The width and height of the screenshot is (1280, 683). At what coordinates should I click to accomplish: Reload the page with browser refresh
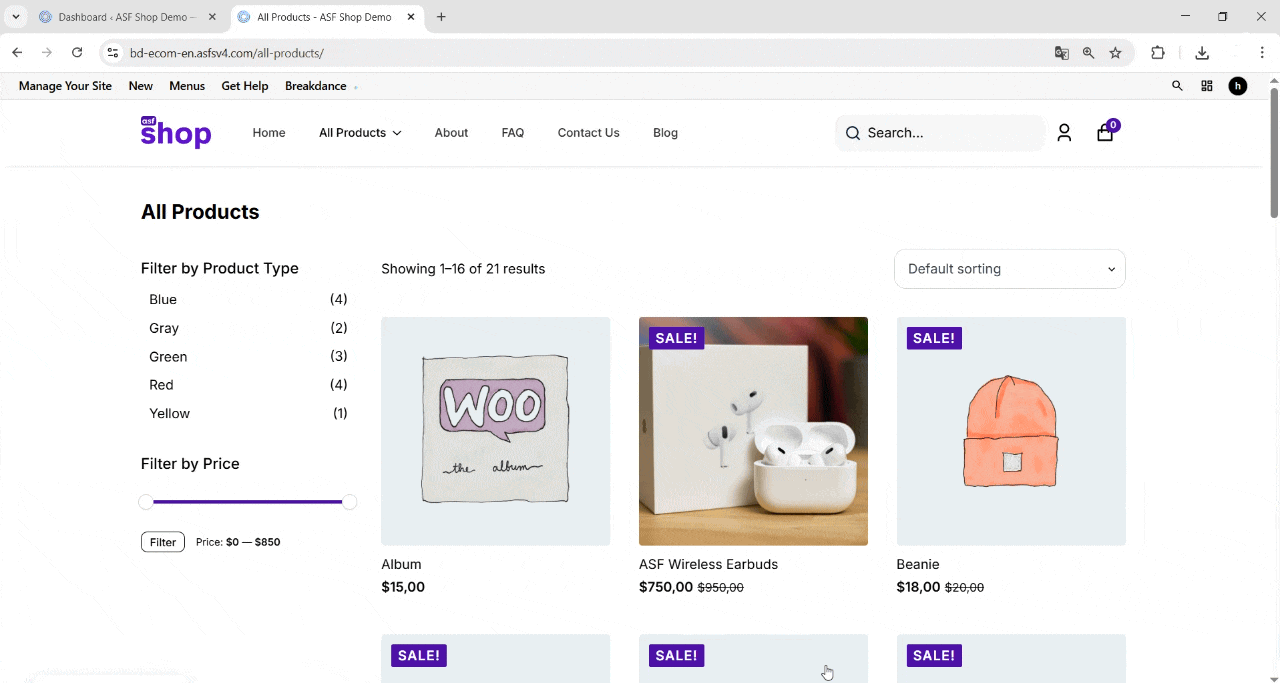click(77, 53)
